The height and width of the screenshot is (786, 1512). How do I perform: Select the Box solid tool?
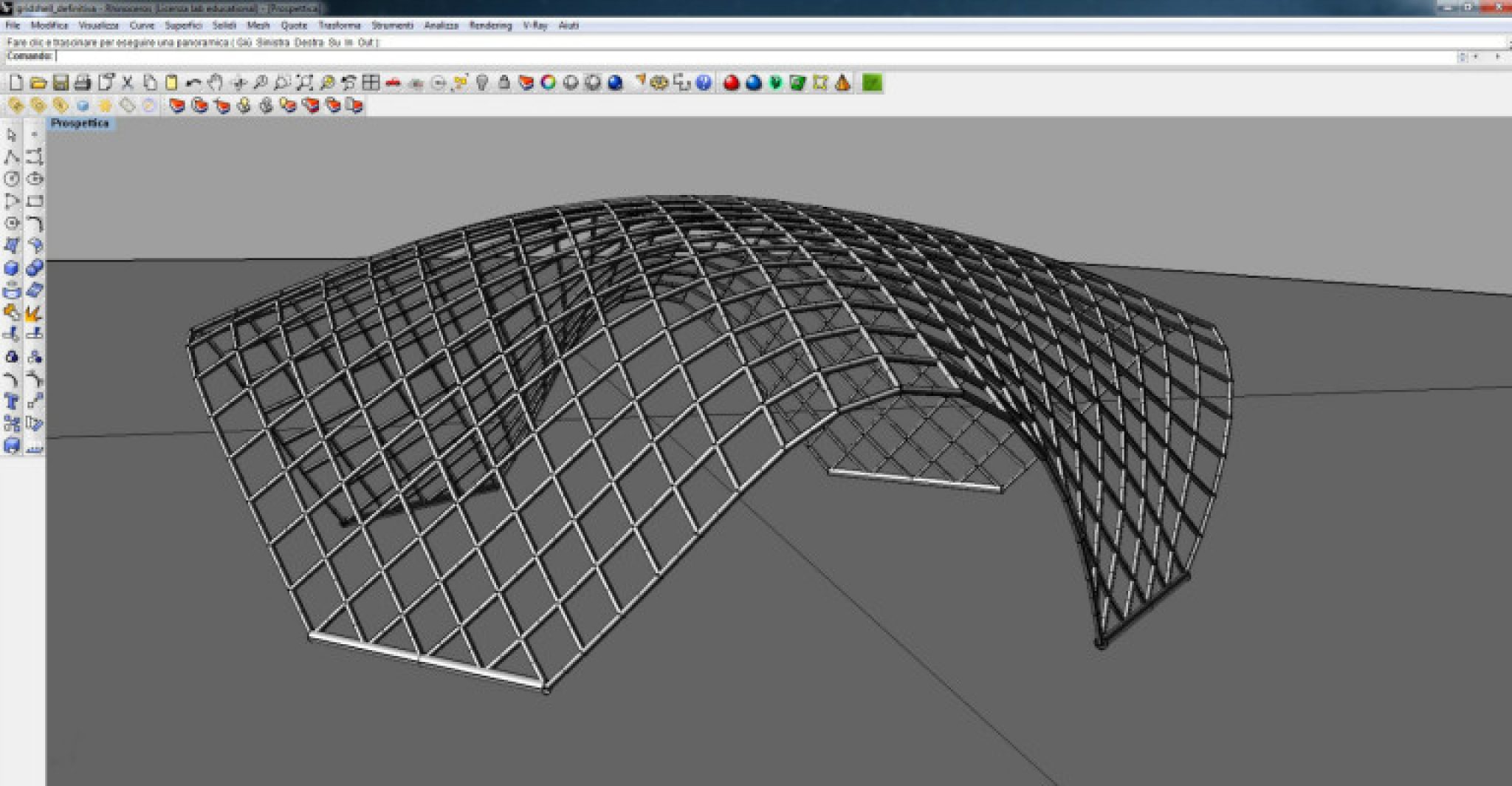click(12, 268)
